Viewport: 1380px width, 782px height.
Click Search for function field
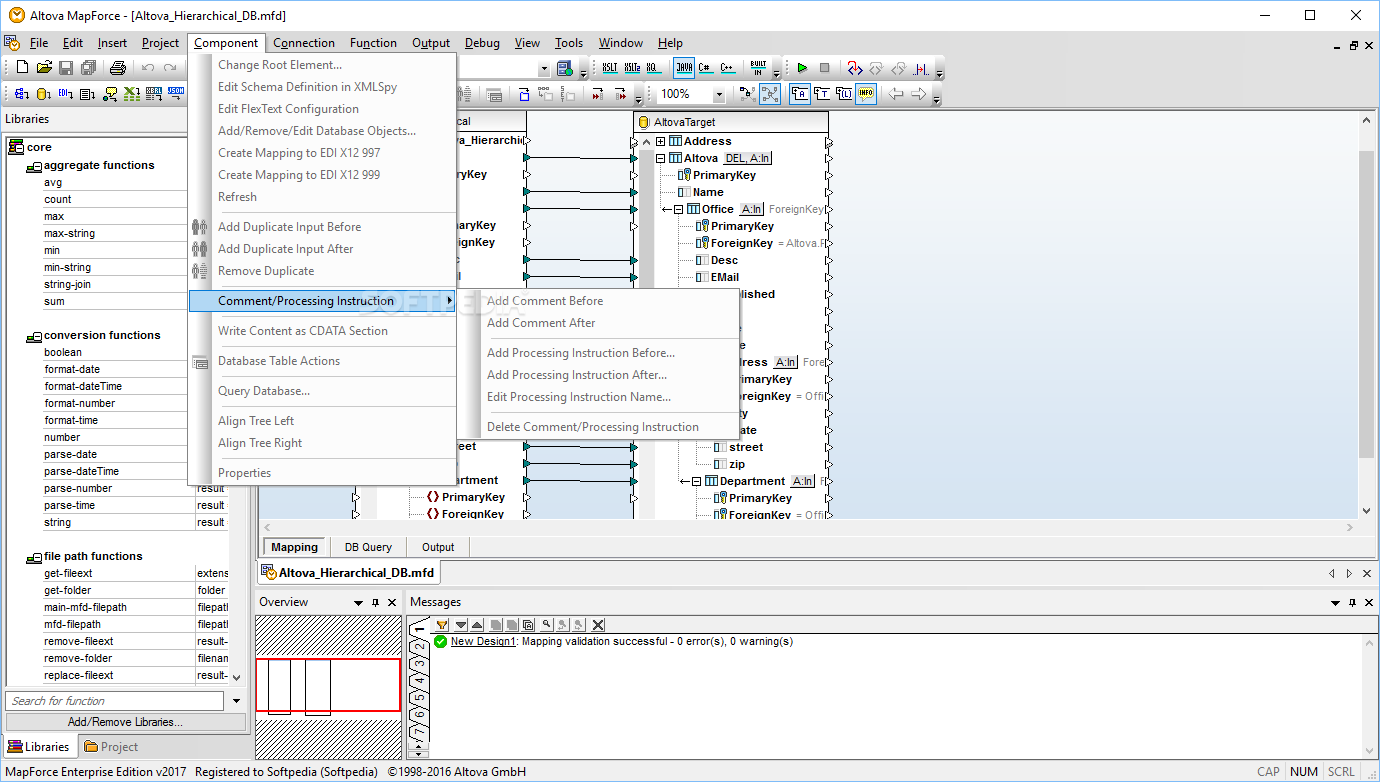pyautogui.click(x=116, y=701)
